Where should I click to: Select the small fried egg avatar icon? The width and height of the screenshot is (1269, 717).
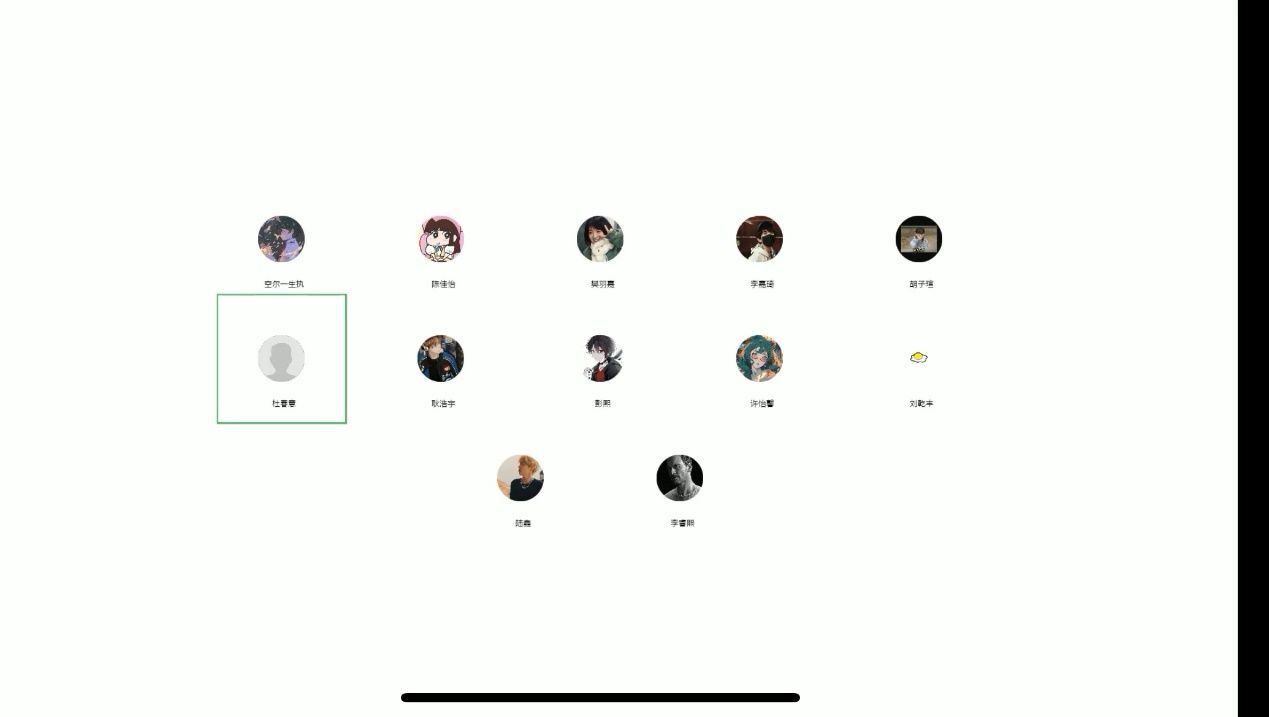[x=919, y=357]
